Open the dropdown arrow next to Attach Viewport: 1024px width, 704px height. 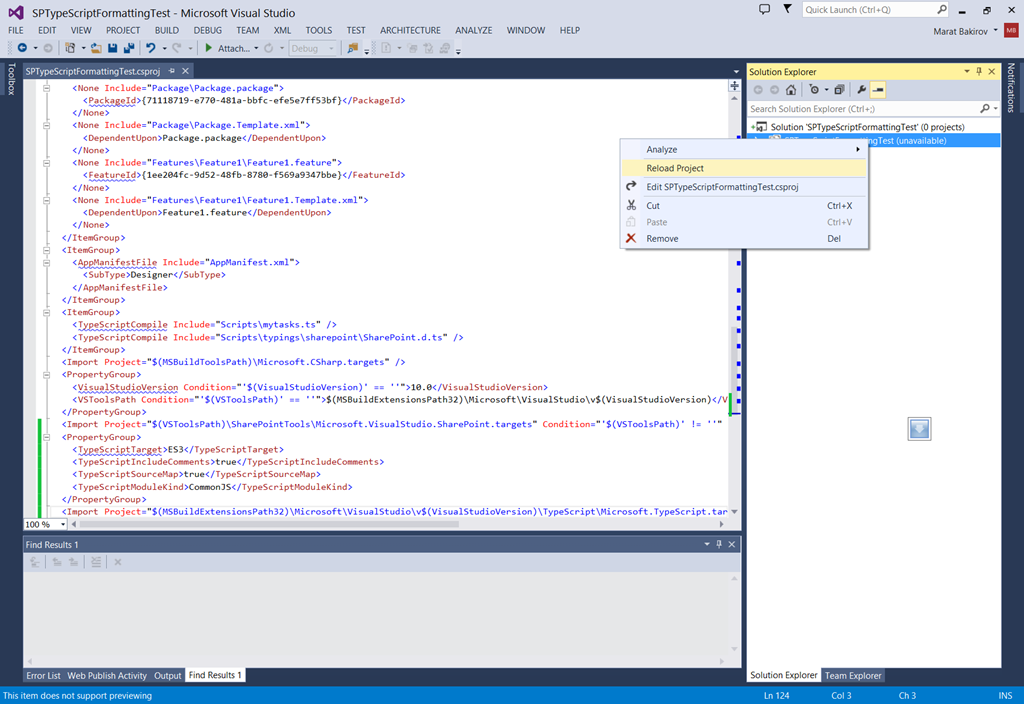(256, 48)
